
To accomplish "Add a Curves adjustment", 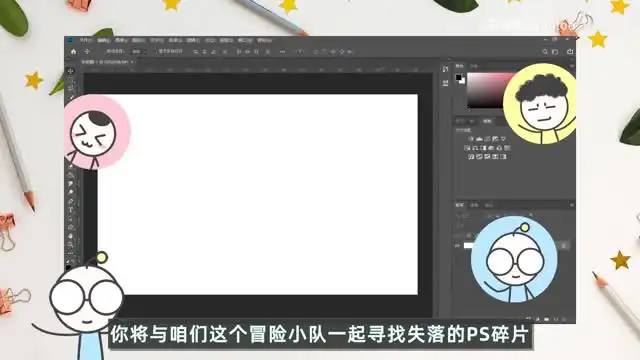I will coord(487,139).
